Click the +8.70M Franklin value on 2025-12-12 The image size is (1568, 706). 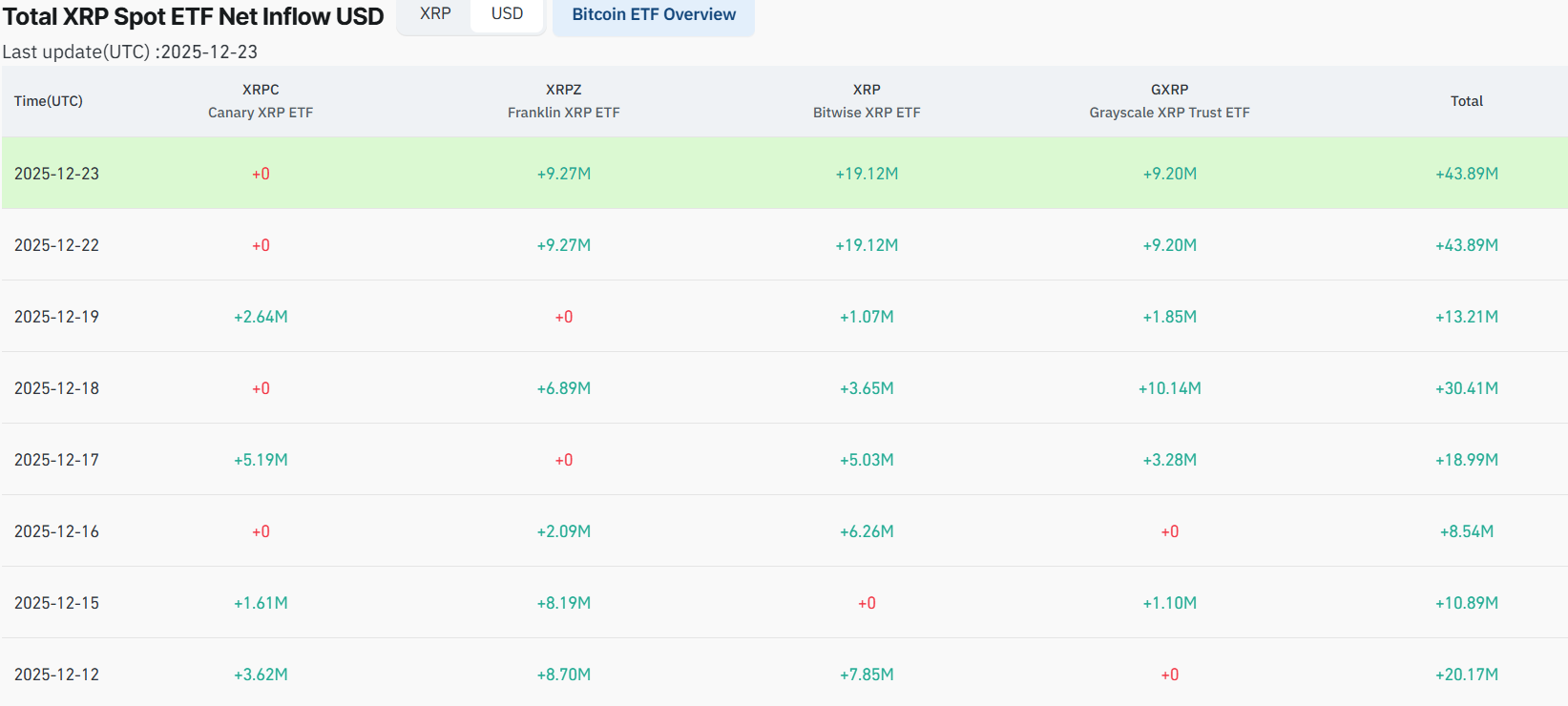point(564,675)
